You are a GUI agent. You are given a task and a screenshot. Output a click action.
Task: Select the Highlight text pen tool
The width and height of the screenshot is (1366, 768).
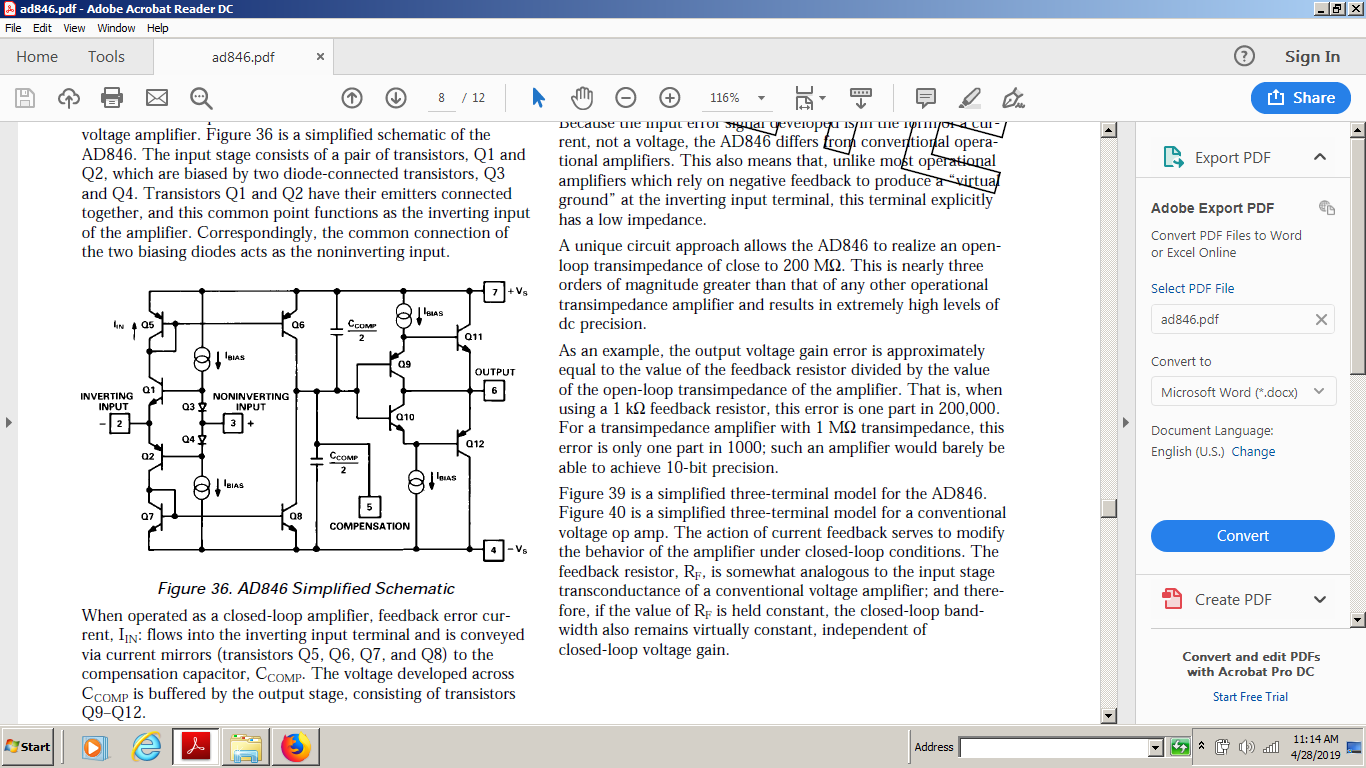969,98
